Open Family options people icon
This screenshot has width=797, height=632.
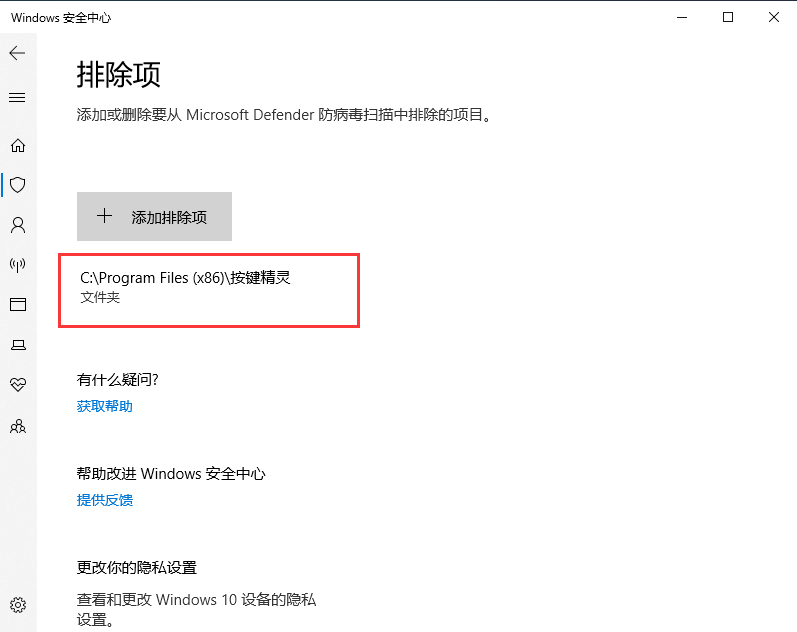[18, 426]
